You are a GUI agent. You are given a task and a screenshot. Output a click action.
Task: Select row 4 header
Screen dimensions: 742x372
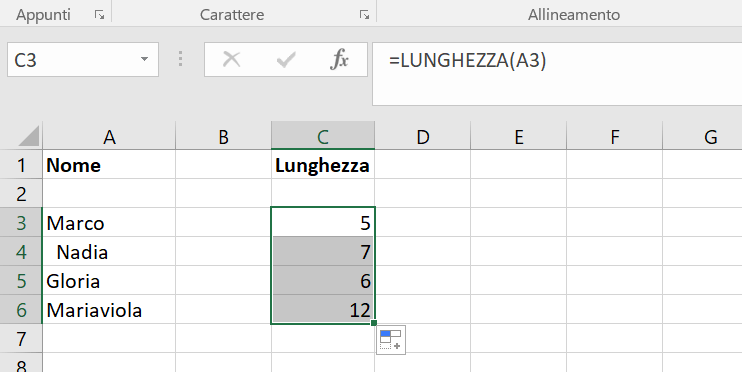21,252
